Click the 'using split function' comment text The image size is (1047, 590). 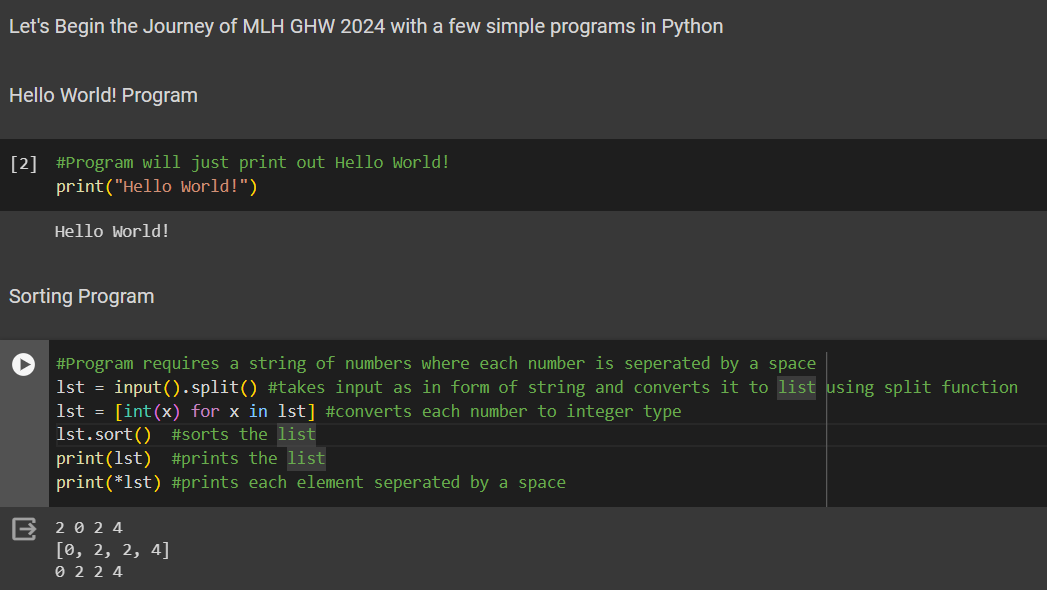(922, 387)
